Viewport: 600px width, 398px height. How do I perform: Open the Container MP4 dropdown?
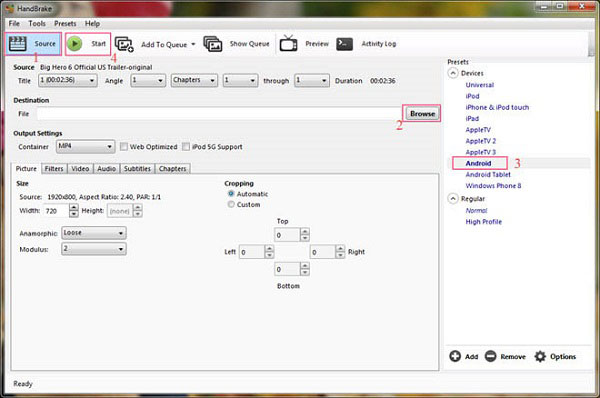click(x=85, y=146)
